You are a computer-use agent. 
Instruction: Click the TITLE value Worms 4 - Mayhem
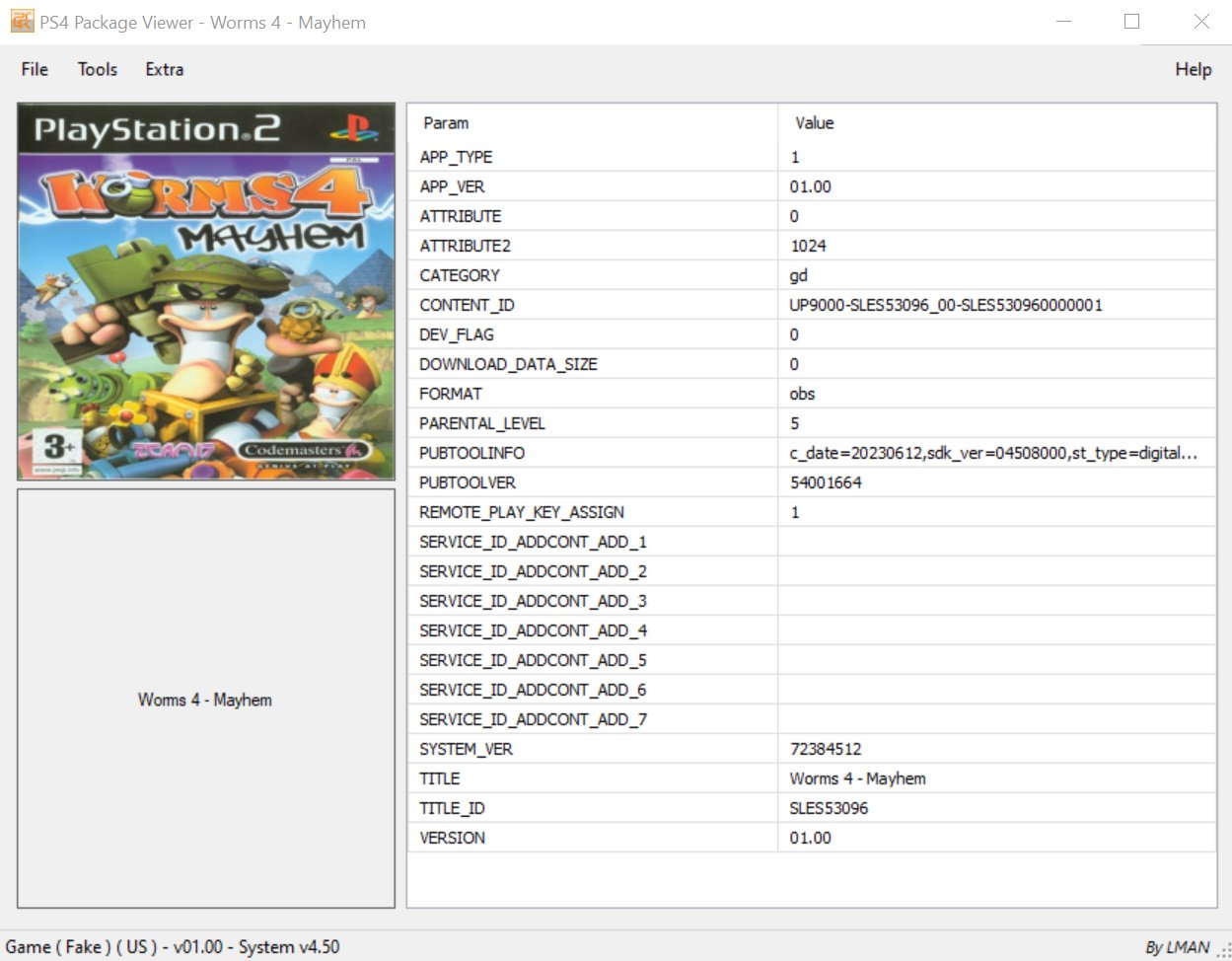pyautogui.click(x=857, y=778)
